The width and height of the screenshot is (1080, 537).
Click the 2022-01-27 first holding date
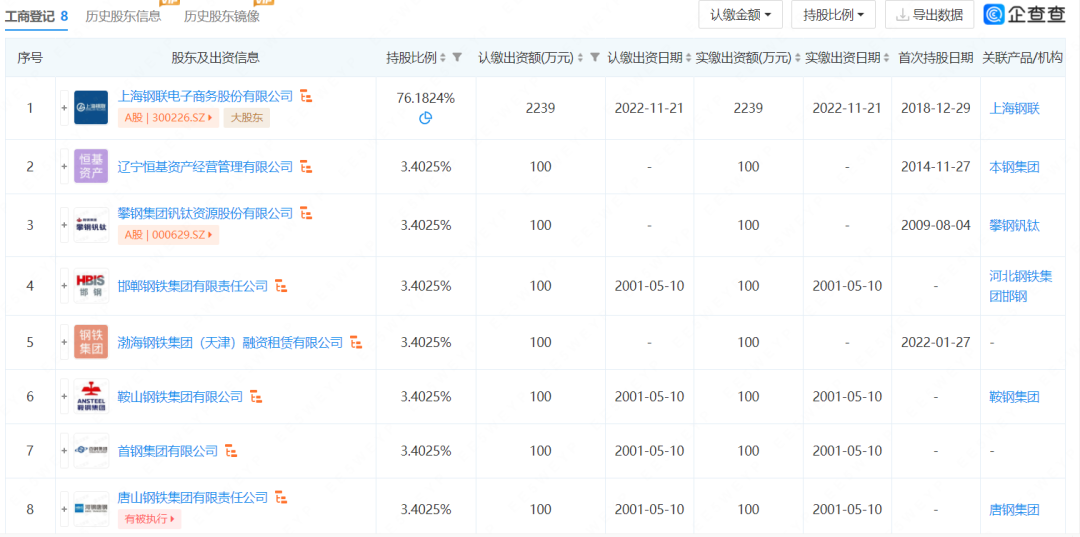936,342
